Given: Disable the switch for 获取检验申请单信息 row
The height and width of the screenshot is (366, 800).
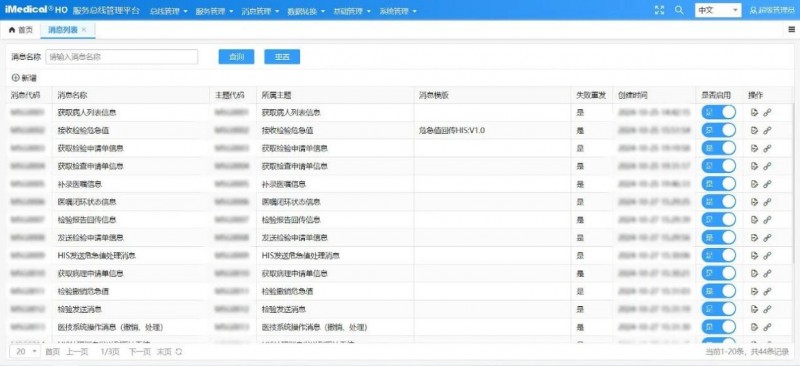Looking at the screenshot, I should pyautogui.click(x=718, y=148).
